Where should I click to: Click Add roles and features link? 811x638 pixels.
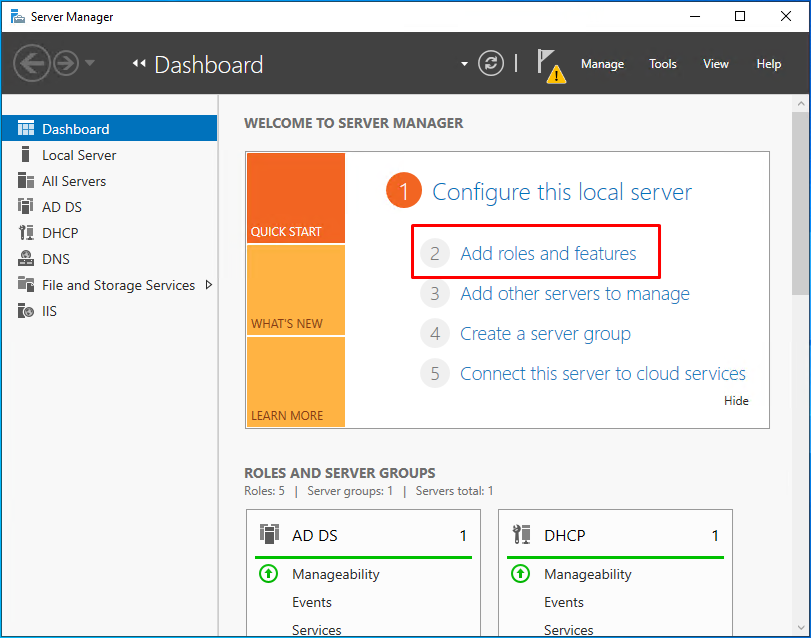coord(548,253)
